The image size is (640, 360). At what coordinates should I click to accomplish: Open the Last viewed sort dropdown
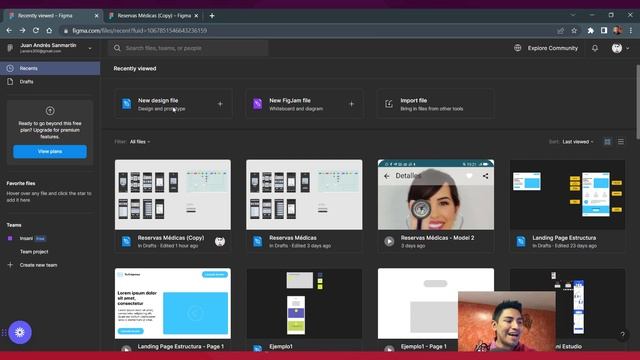(578, 142)
